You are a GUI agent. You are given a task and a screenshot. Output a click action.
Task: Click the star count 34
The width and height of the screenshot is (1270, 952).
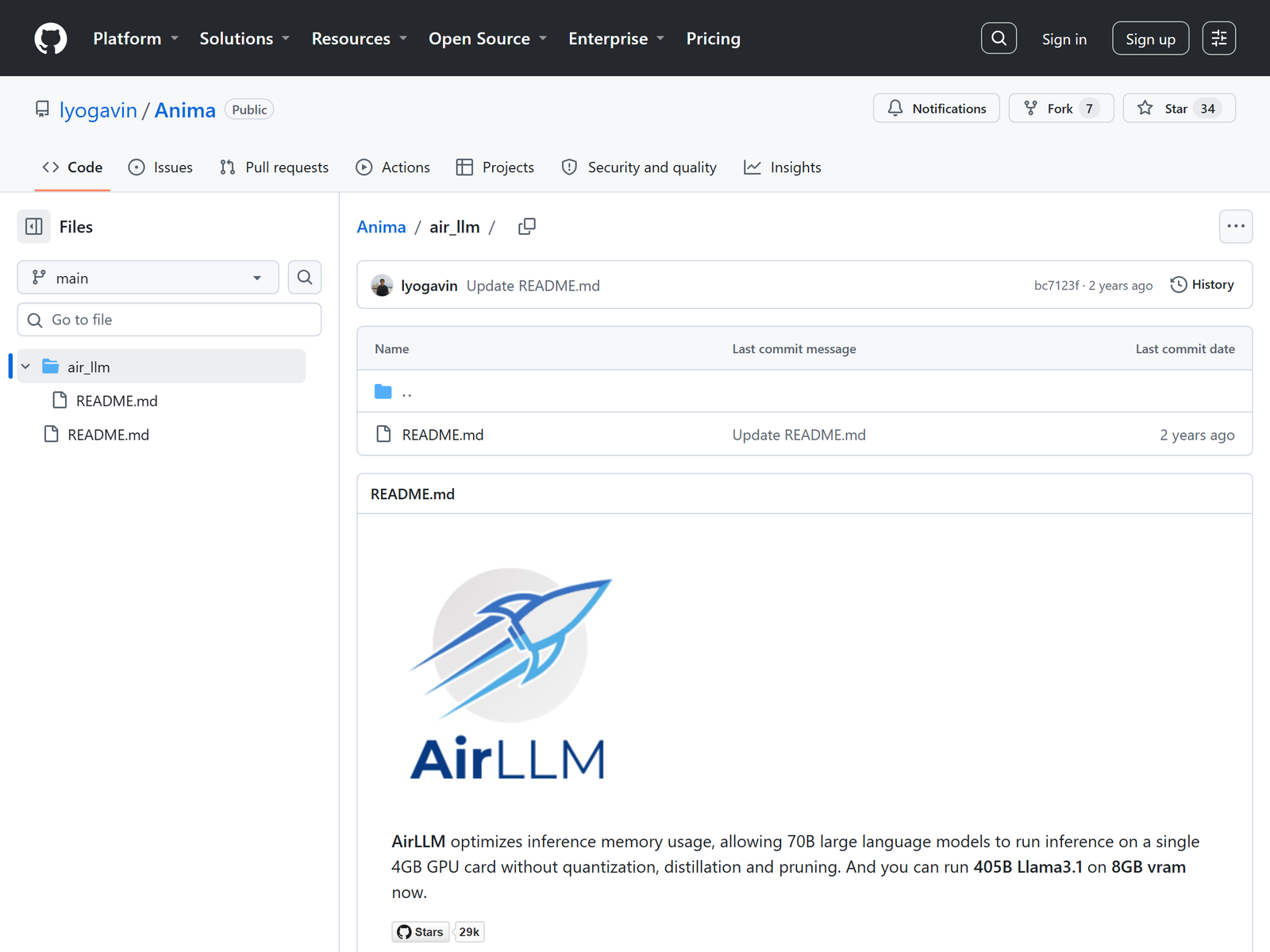(x=1207, y=109)
